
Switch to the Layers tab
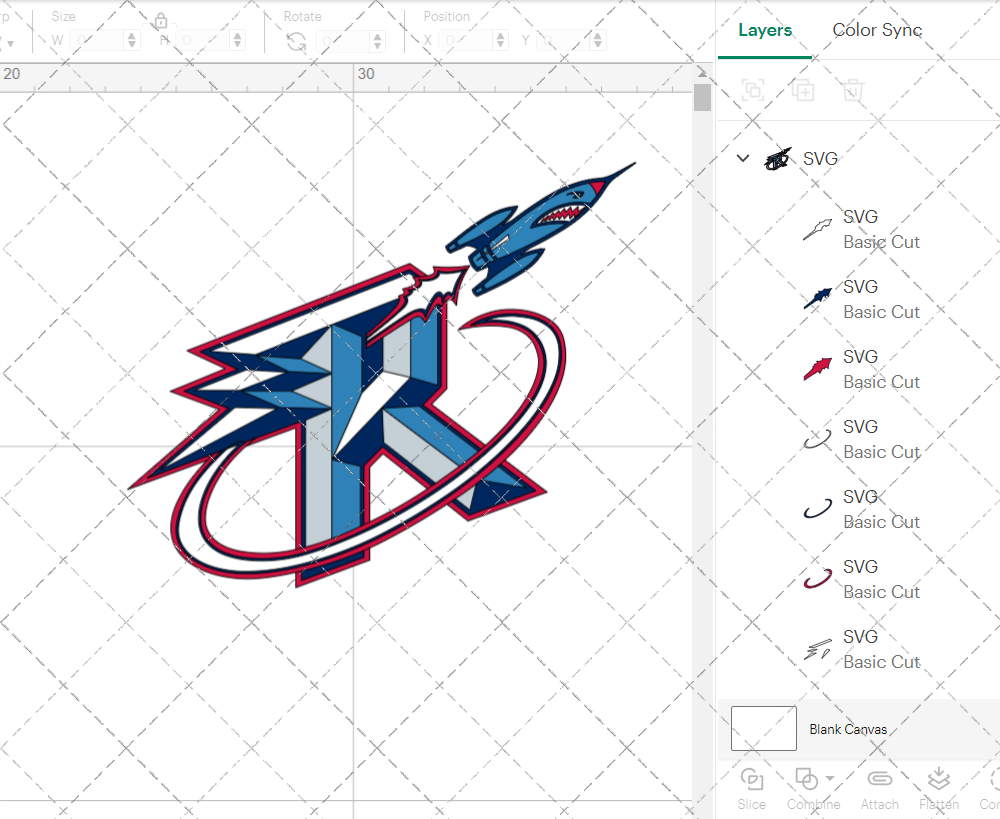(x=765, y=30)
